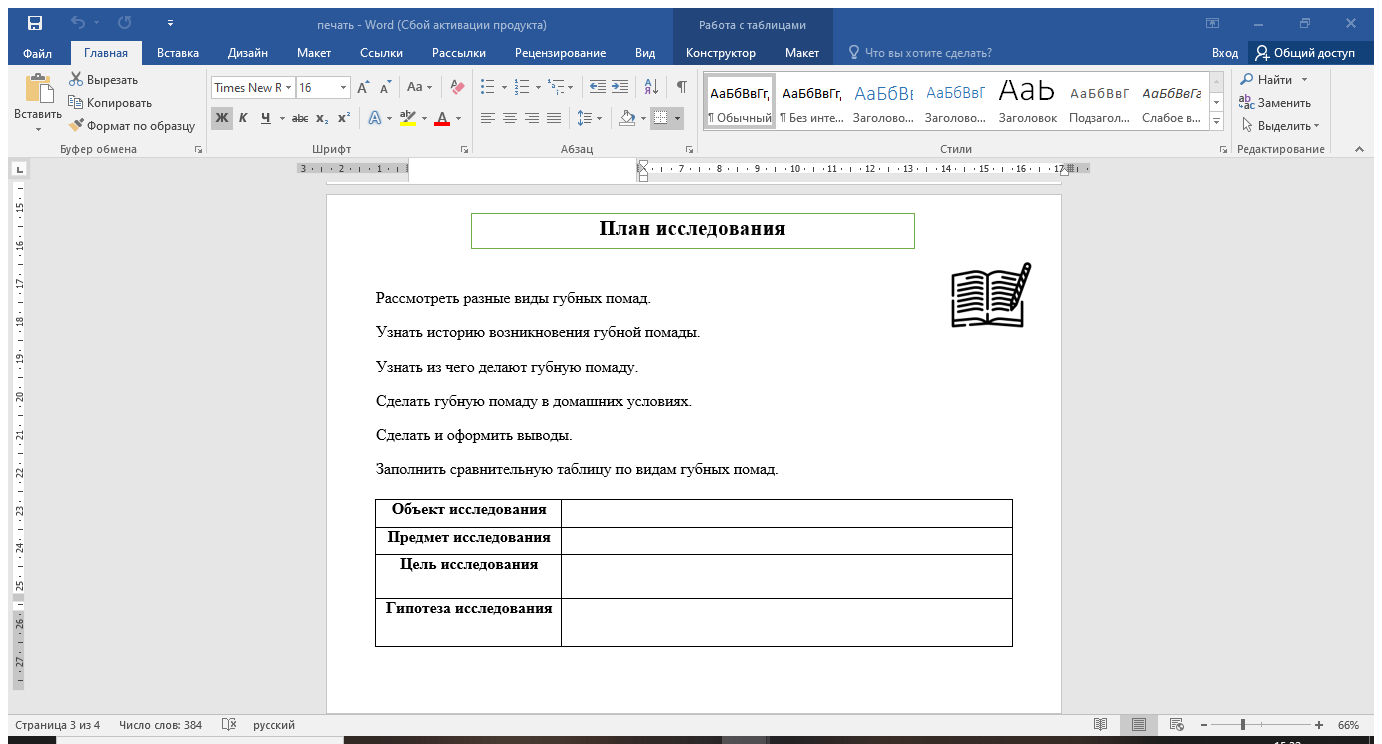Switch to the Дизайн tab

(247, 53)
